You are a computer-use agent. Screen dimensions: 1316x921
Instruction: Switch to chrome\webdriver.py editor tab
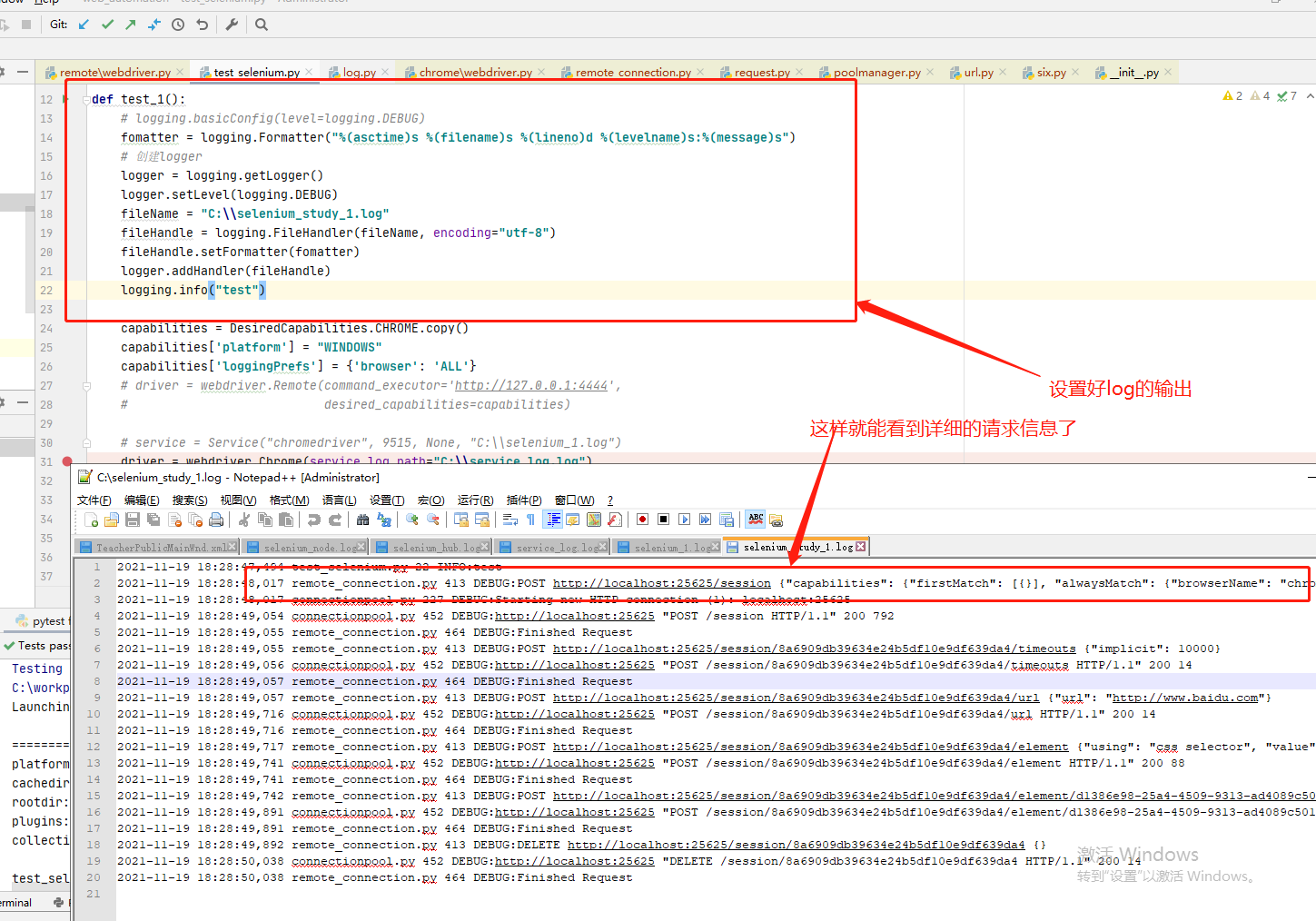[475, 73]
